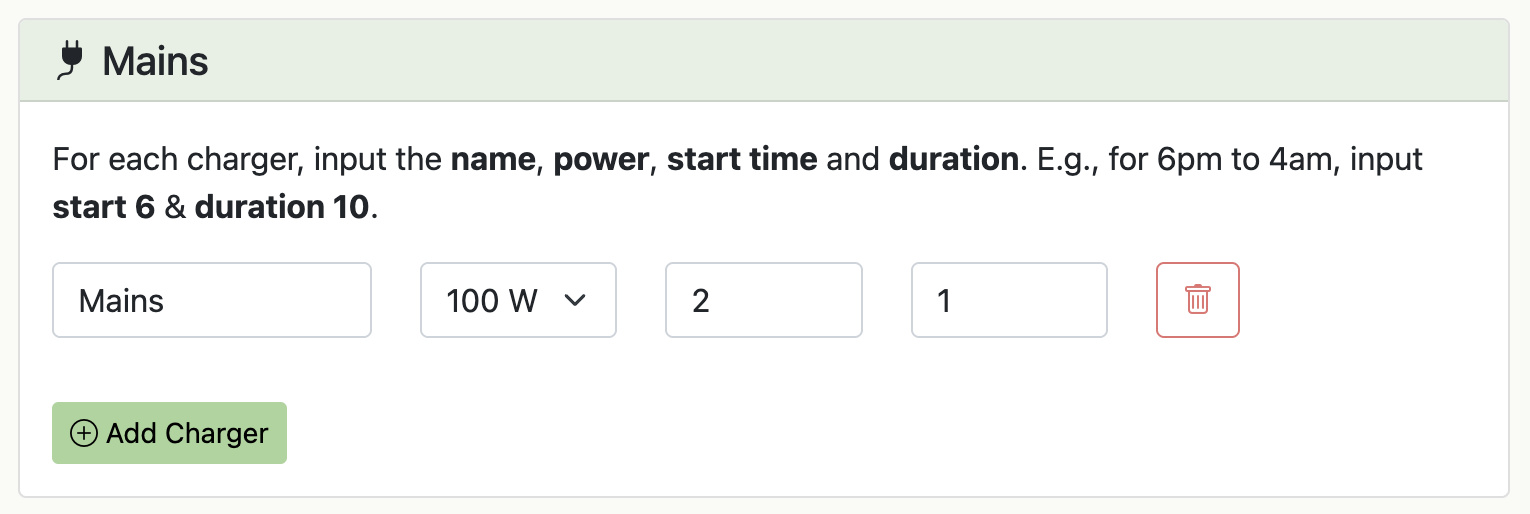Click the bold word "power" in the instructions
This screenshot has width=1530, height=514.
click(601, 159)
